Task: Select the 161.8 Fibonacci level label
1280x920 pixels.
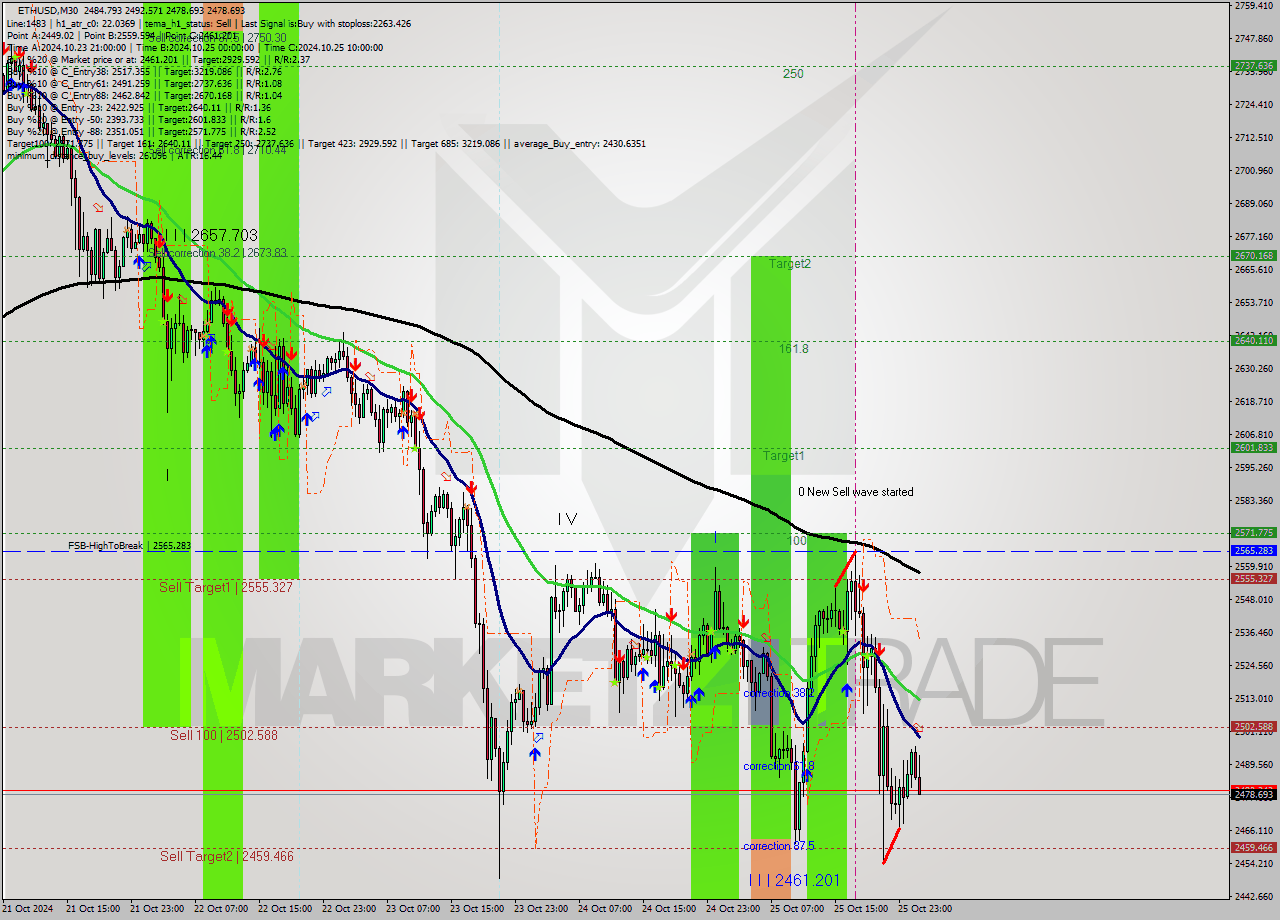Action: tap(794, 349)
